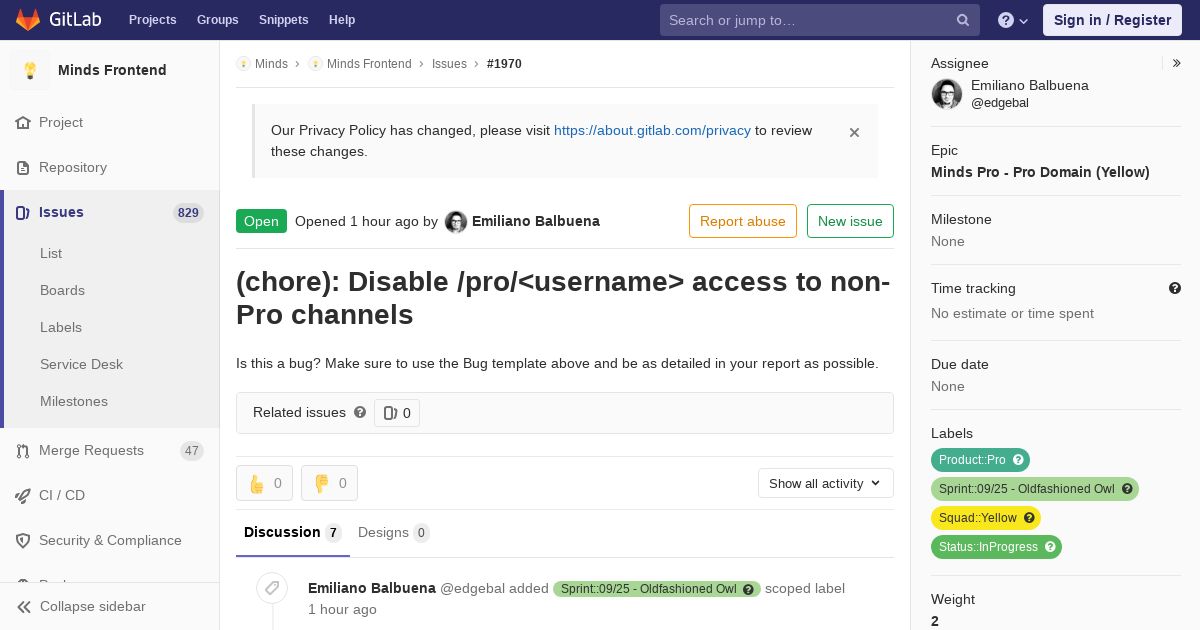
Task: Click the 47 merge requests badge
Action: (192, 451)
